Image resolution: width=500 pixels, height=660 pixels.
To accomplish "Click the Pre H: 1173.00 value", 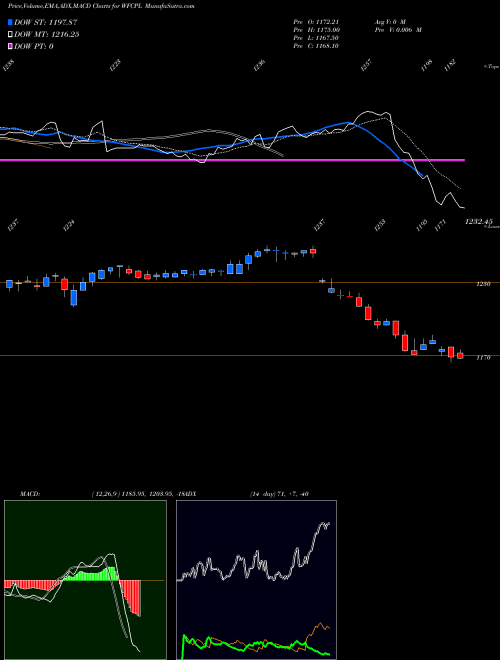I will [x=316, y=30].
